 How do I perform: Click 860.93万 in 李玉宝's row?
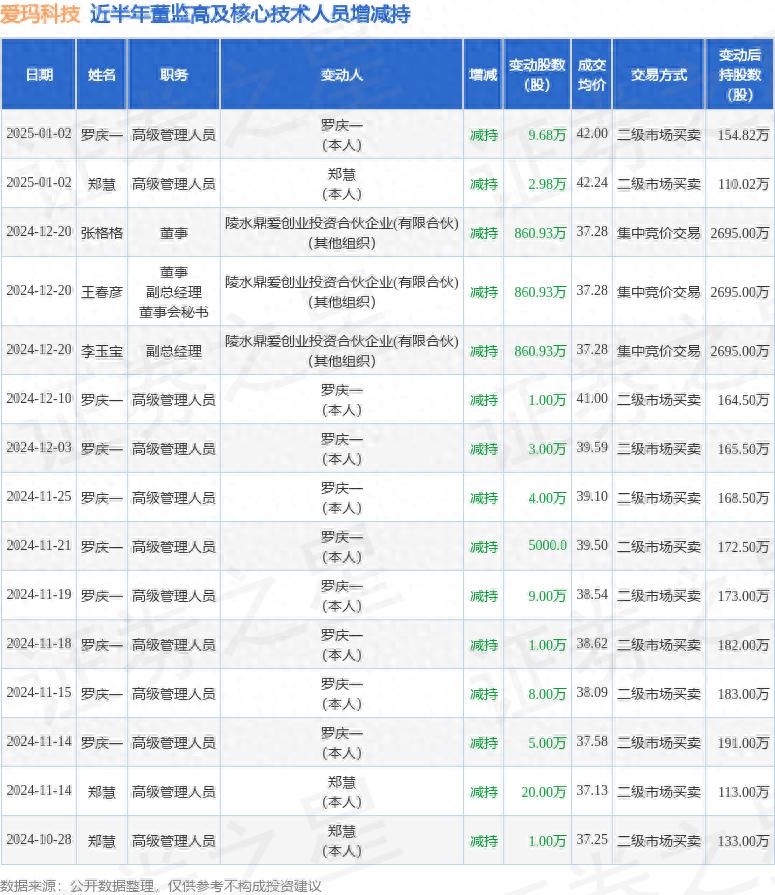(540, 350)
